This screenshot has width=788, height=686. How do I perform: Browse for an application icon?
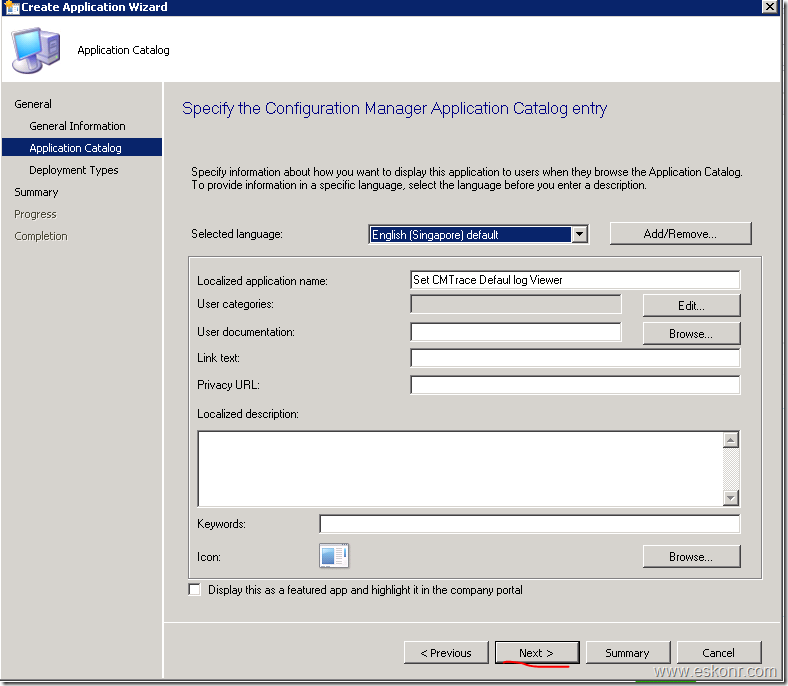click(x=691, y=557)
